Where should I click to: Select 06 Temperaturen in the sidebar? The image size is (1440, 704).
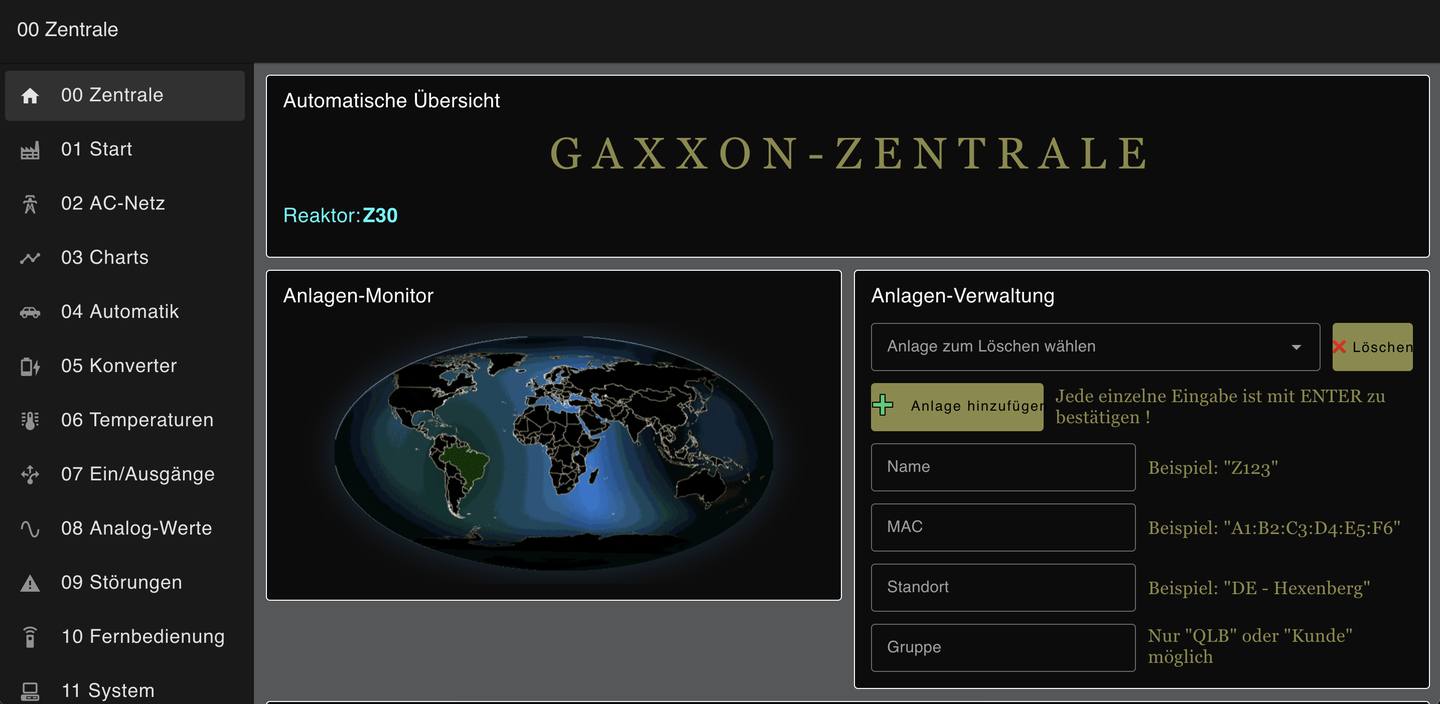[125, 420]
